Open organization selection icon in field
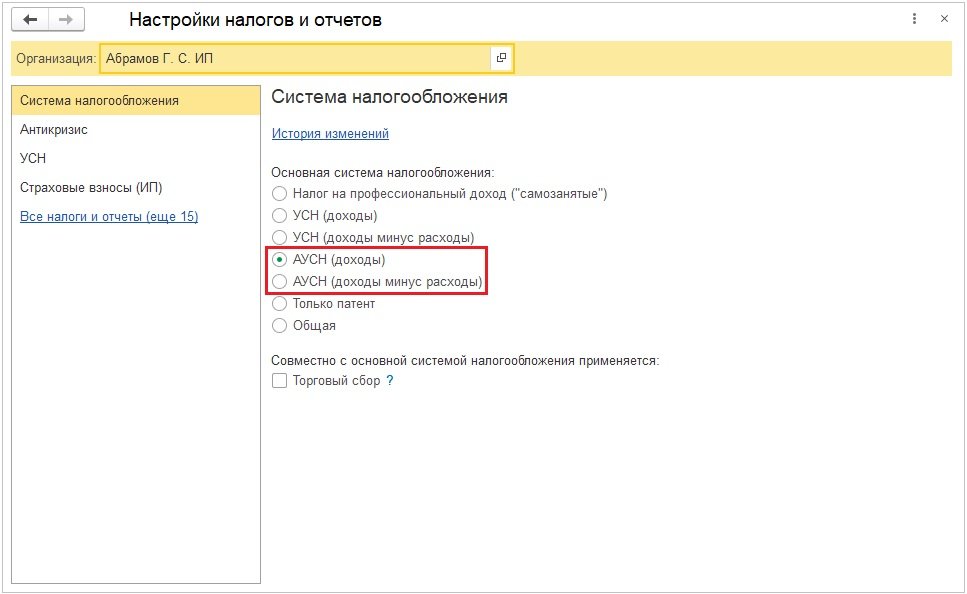967x594 pixels. [501, 58]
